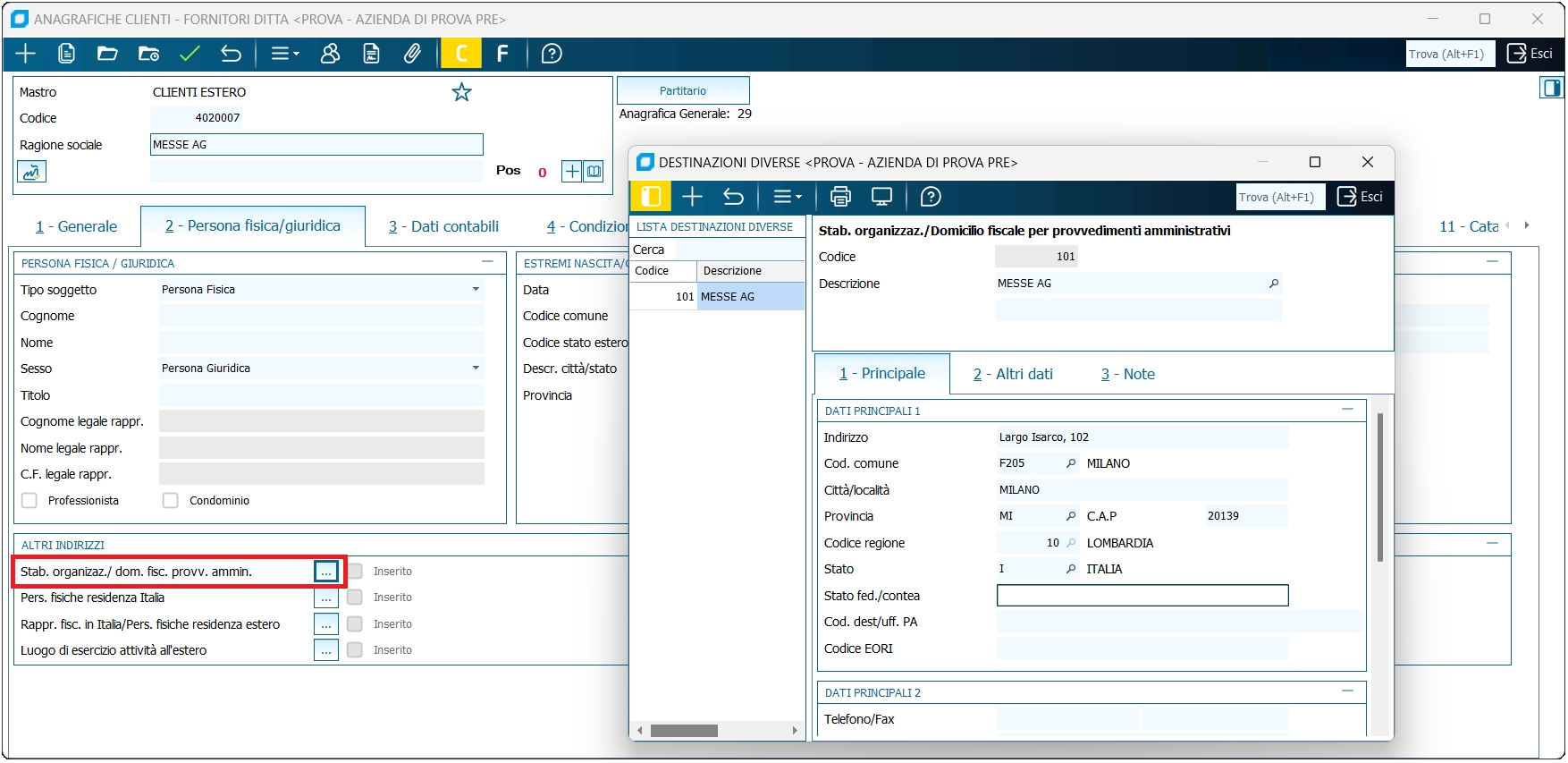Click the green checkmark confirm icon

coord(190,54)
